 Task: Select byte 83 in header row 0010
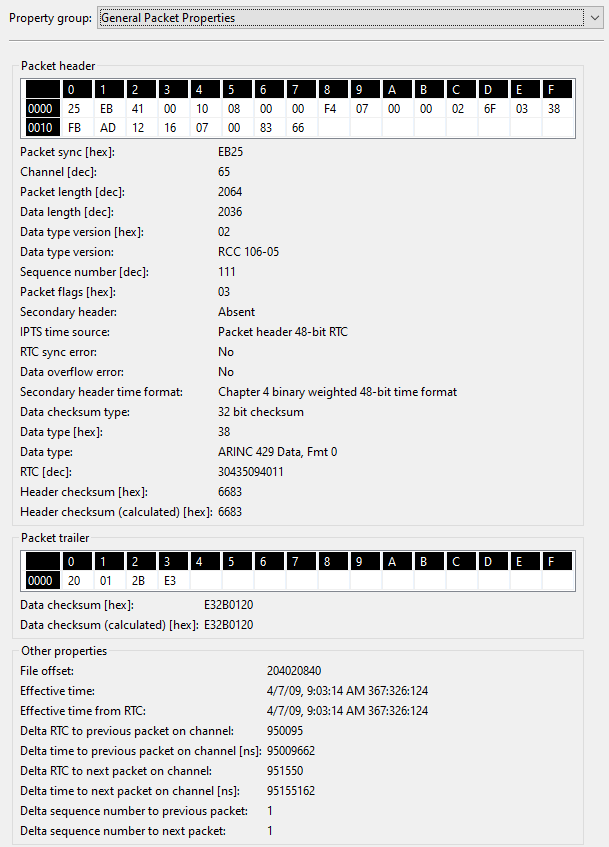pos(267,128)
